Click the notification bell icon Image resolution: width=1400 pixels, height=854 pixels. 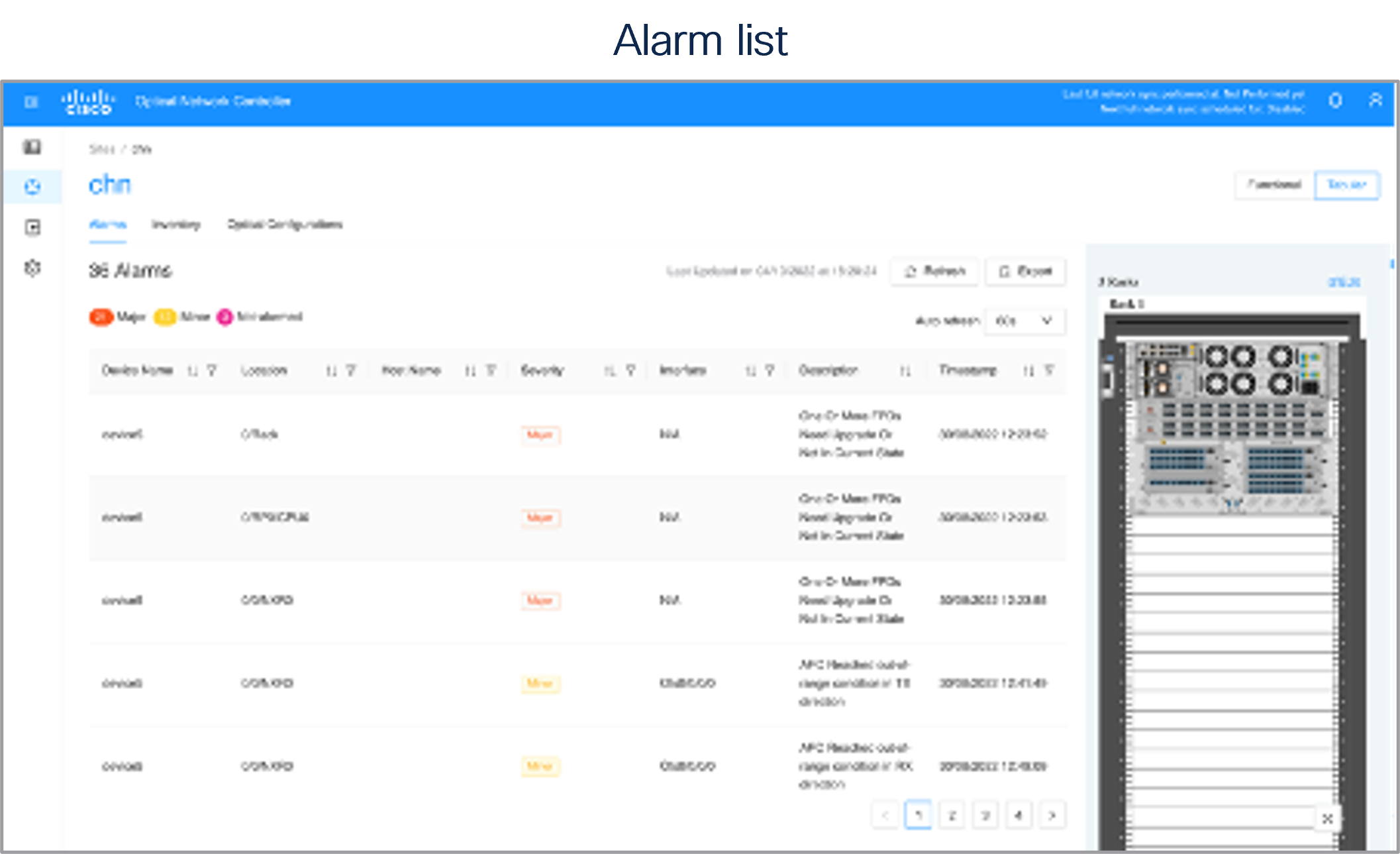1335,101
